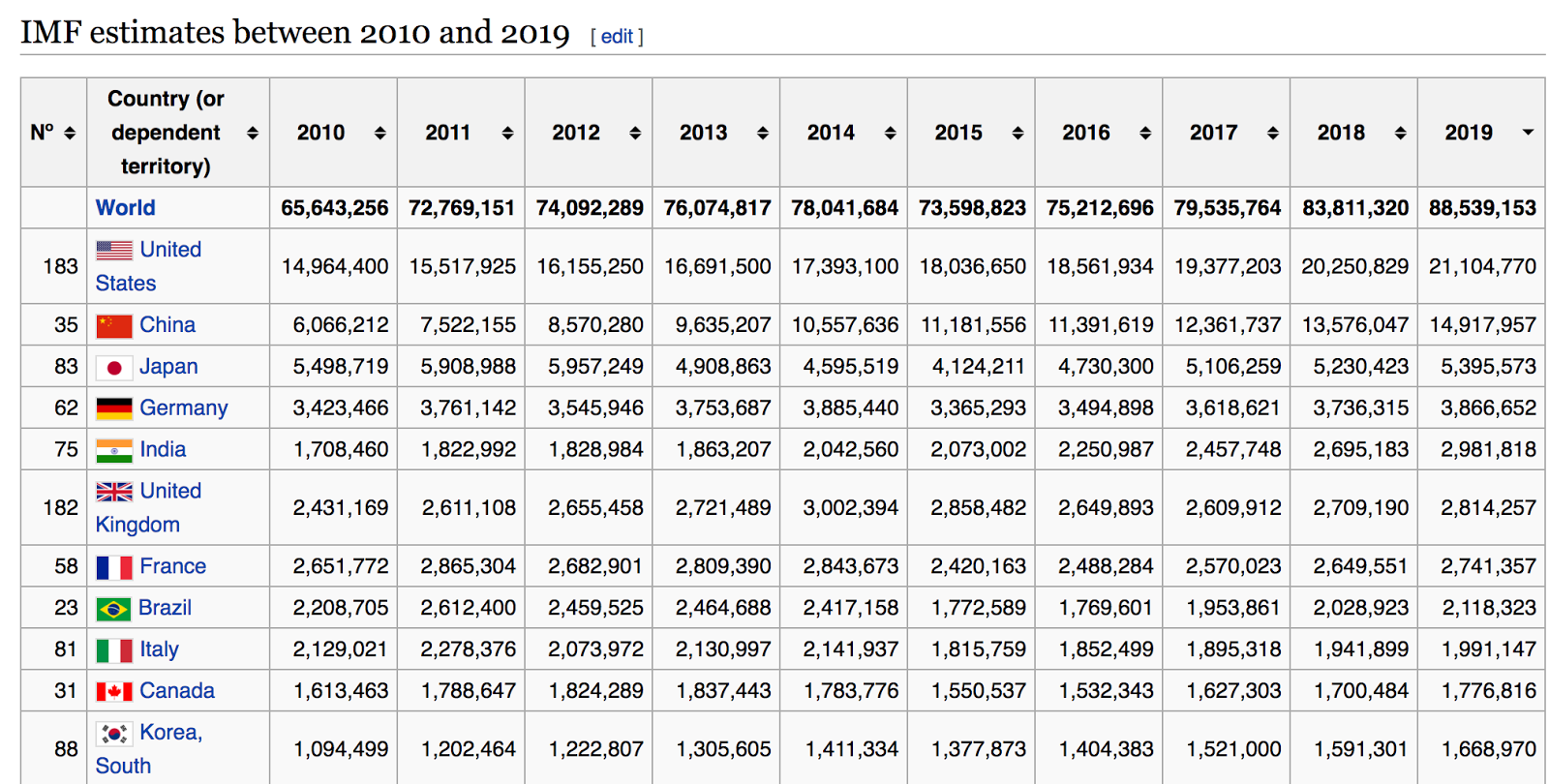Select South Korea 2017 value 1,521,000

pyautogui.click(x=1233, y=749)
